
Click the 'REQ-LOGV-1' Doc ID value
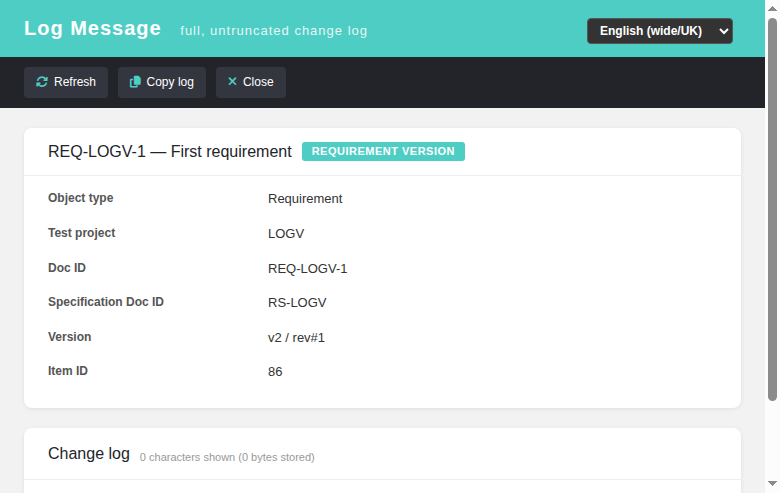pos(307,269)
